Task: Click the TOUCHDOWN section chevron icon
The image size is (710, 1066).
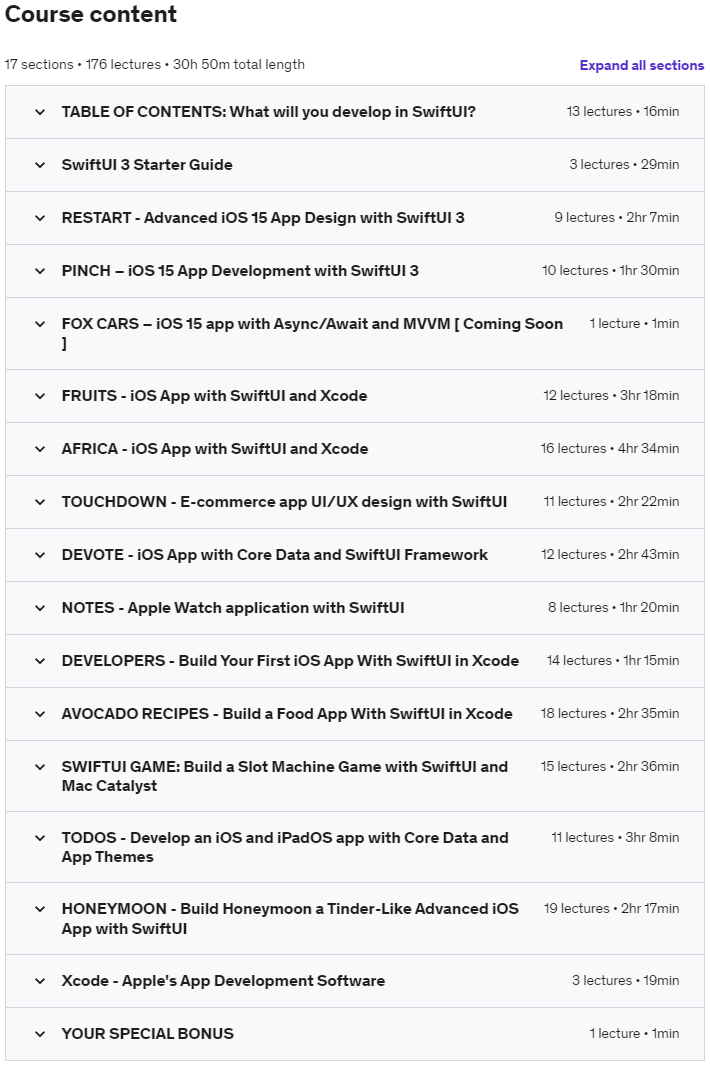Action: (x=40, y=502)
